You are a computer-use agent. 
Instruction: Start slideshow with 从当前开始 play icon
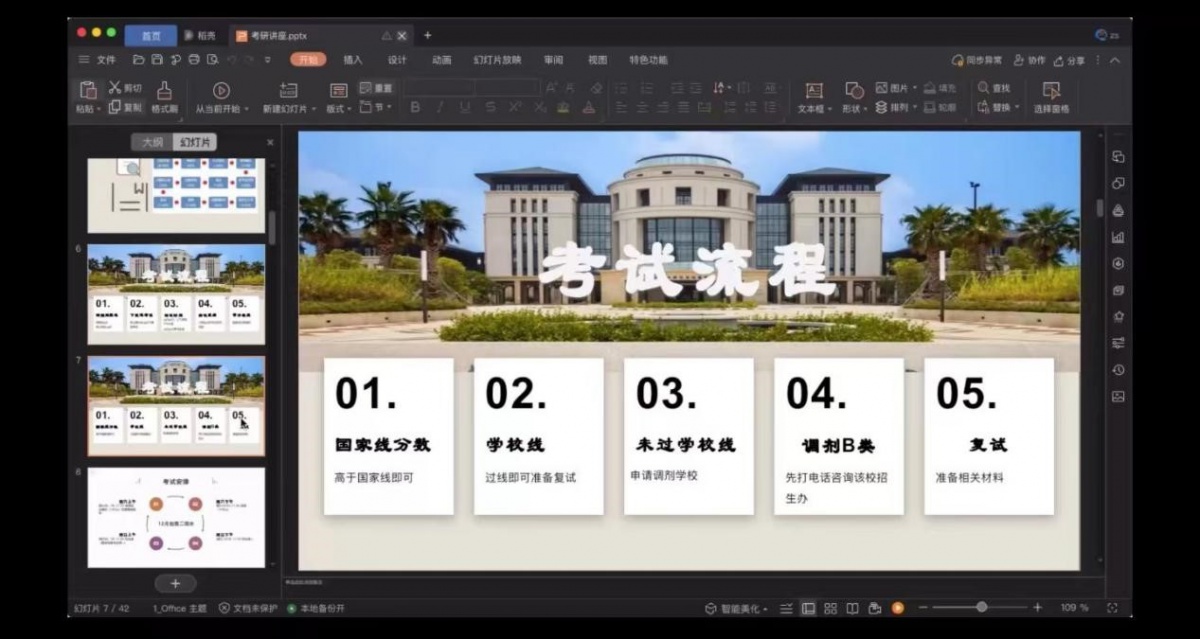[x=221, y=91]
